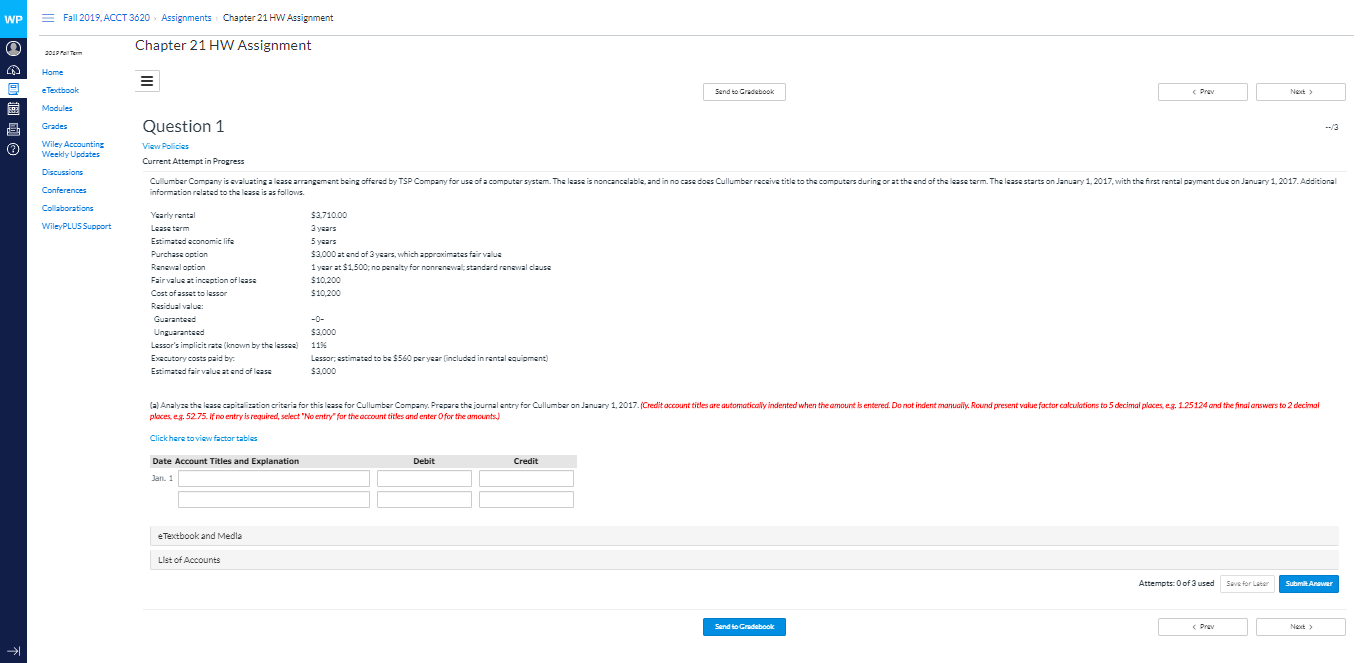Open the Courses book icon
The image size is (1366, 663).
tap(13, 89)
